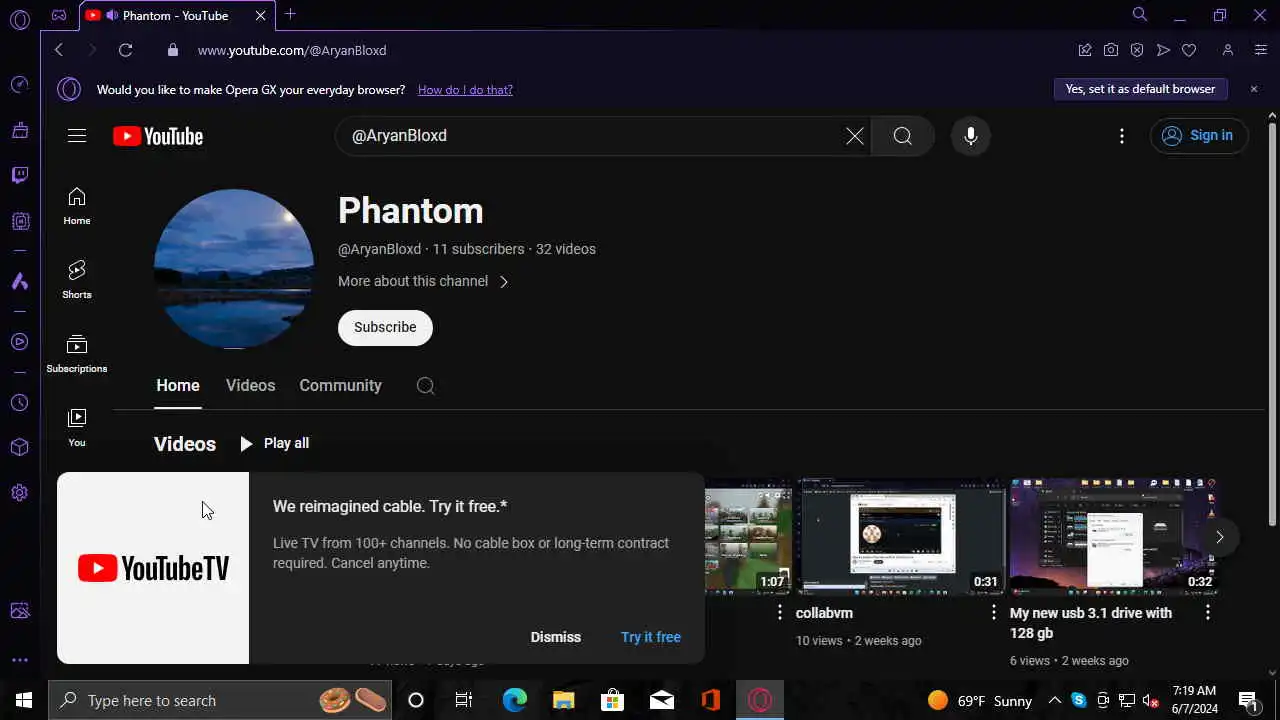Open Shorts in YouTube sidebar
Screen dimensions: 1280x720
77,280
